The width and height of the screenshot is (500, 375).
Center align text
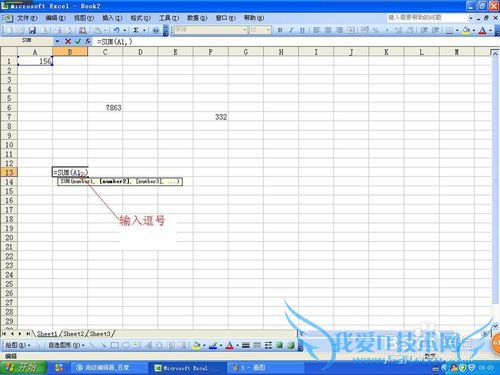click(x=328, y=30)
